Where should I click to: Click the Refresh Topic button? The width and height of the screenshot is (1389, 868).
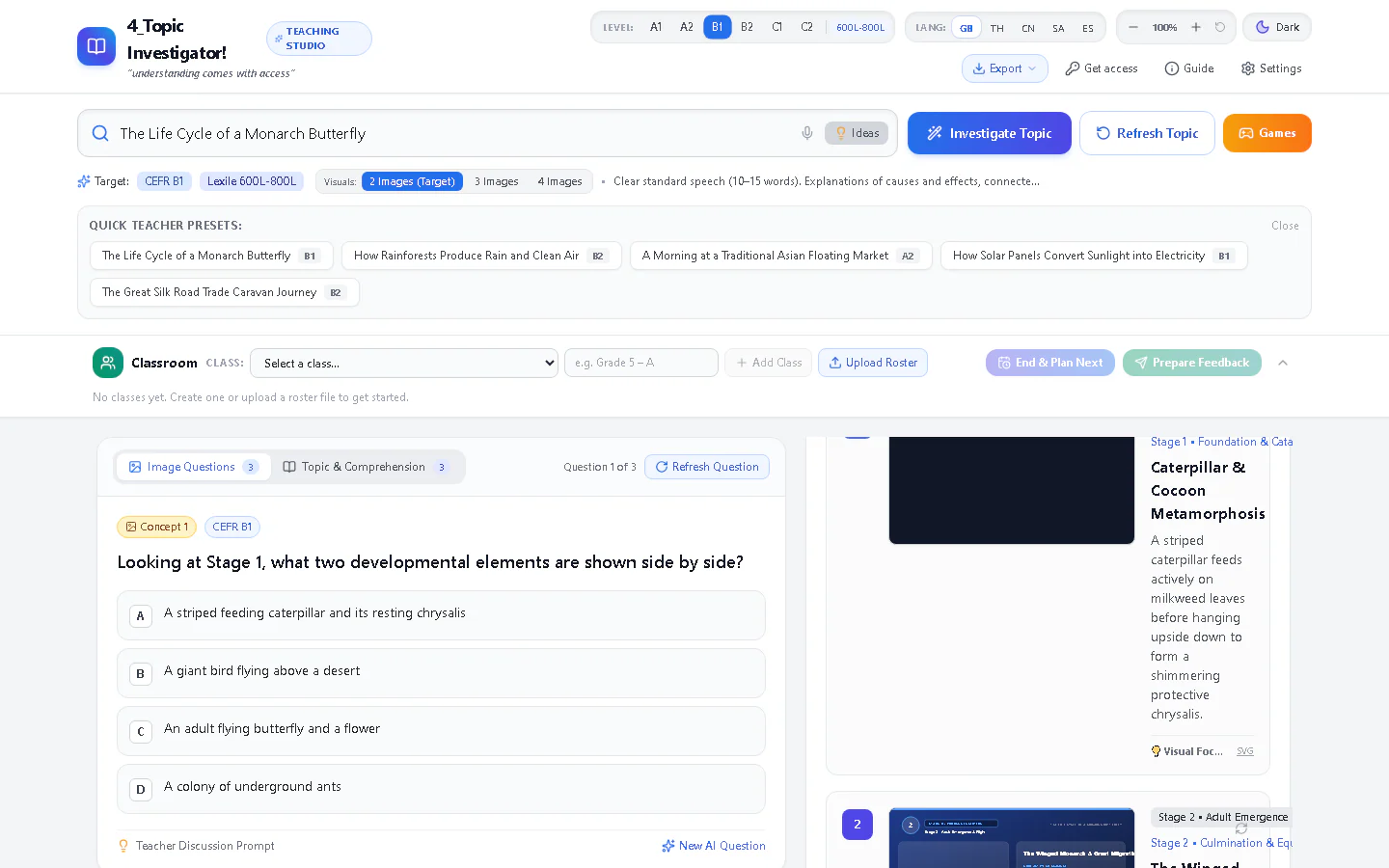tap(1147, 133)
